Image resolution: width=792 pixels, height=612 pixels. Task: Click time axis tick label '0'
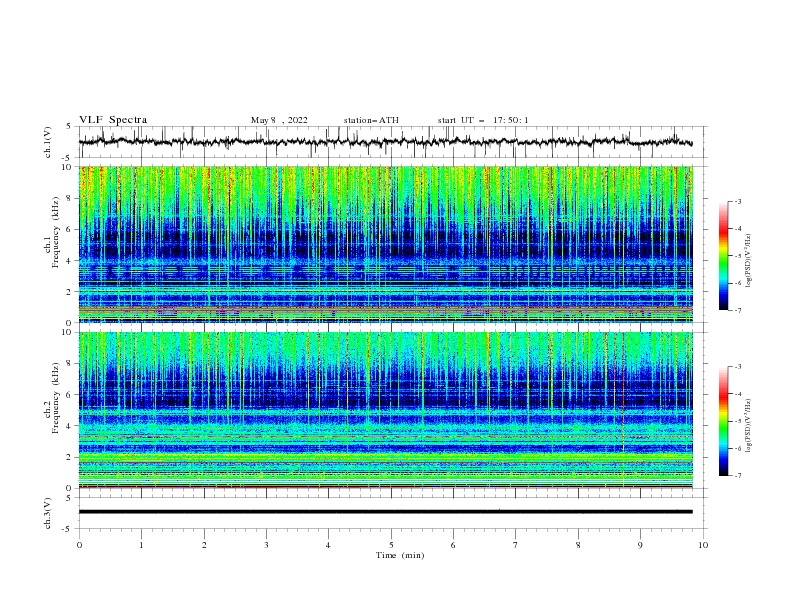click(79, 545)
